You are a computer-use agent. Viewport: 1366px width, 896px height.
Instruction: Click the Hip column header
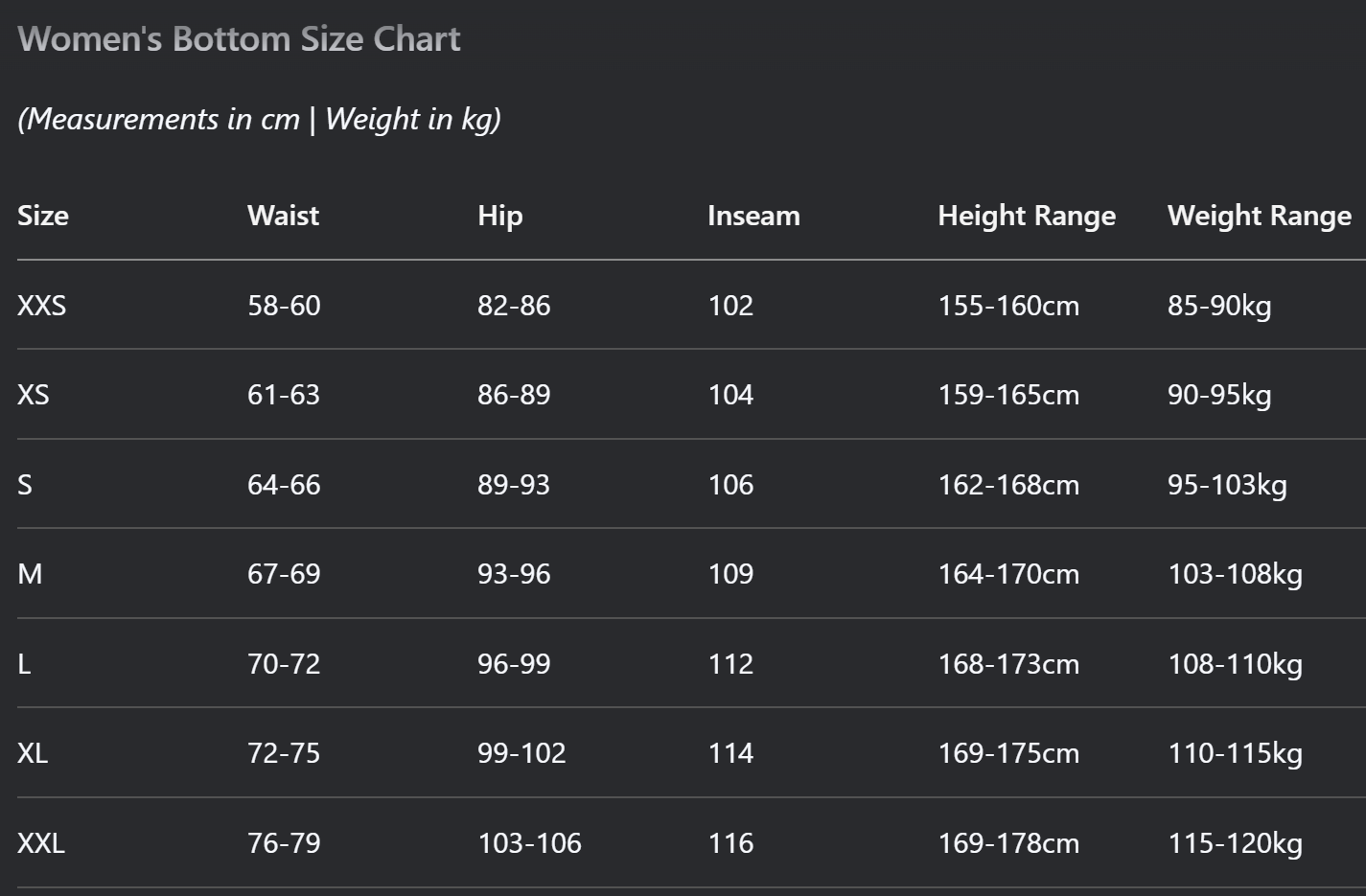(x=499, y=216)
